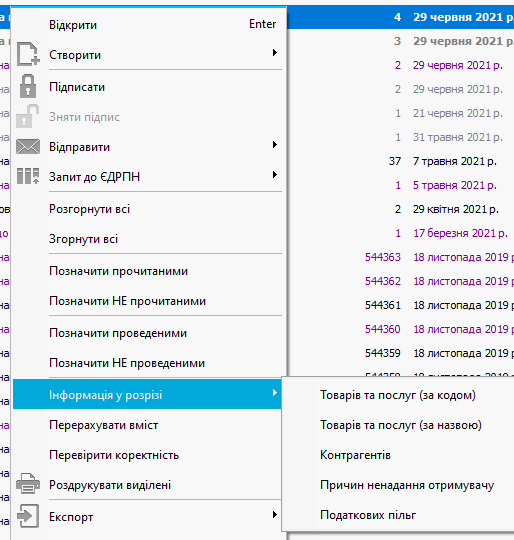The height and width of the screenshot is (540, 514).
Task: Select the row dated 5 травня 2021 р.
Action: [x=400, y=185]
